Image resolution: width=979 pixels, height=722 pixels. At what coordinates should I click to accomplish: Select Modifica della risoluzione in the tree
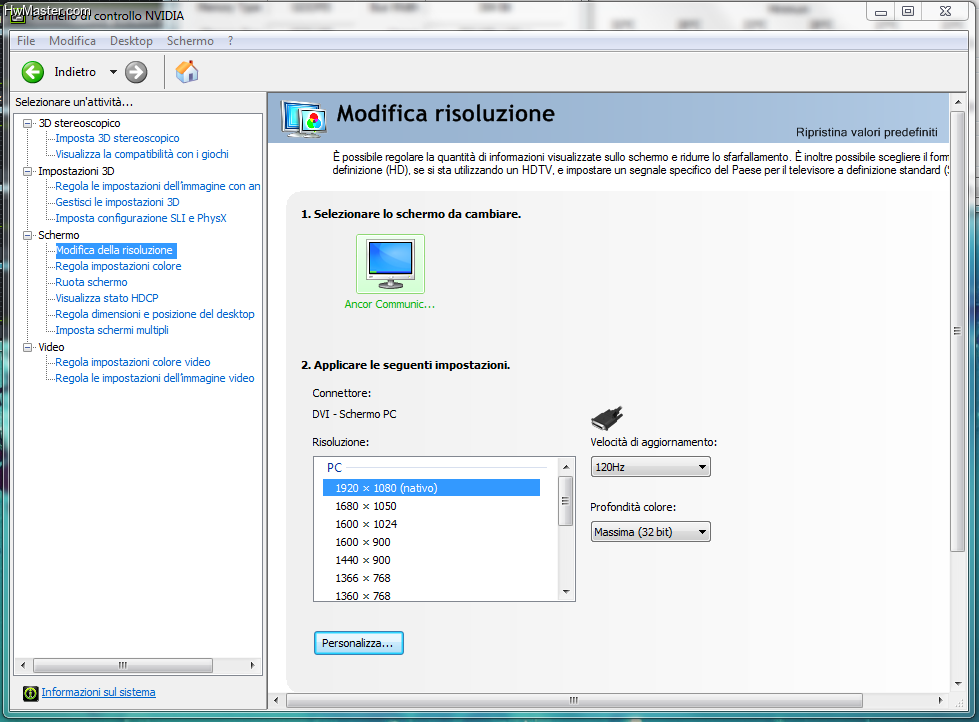coord(116,250)
